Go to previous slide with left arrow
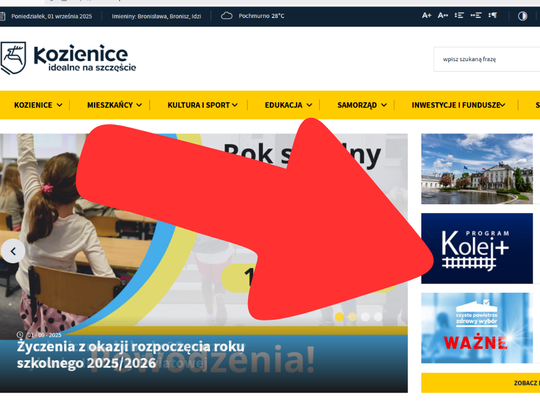The image size is (540, 407). pyautogui.click(x=13, y=251)
